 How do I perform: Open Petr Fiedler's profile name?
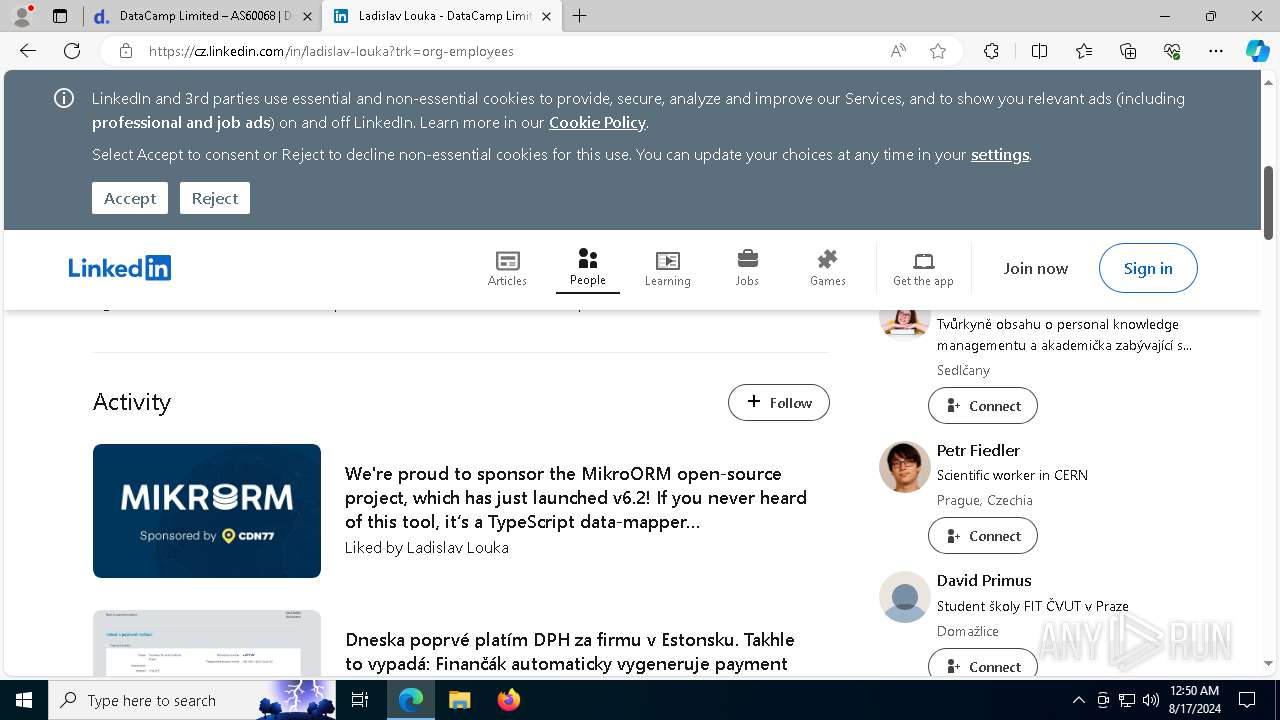(978, 451)
